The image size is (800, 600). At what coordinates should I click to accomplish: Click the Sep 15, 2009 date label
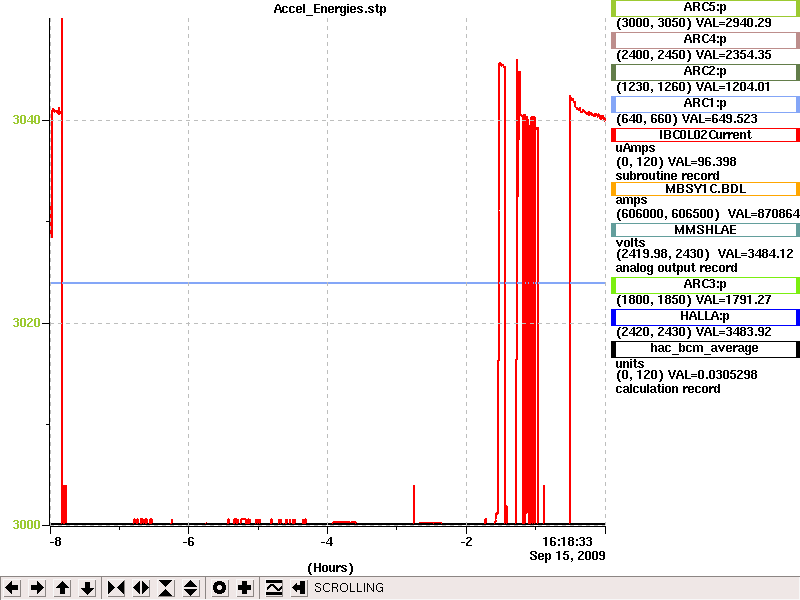[x=567, y=556]
